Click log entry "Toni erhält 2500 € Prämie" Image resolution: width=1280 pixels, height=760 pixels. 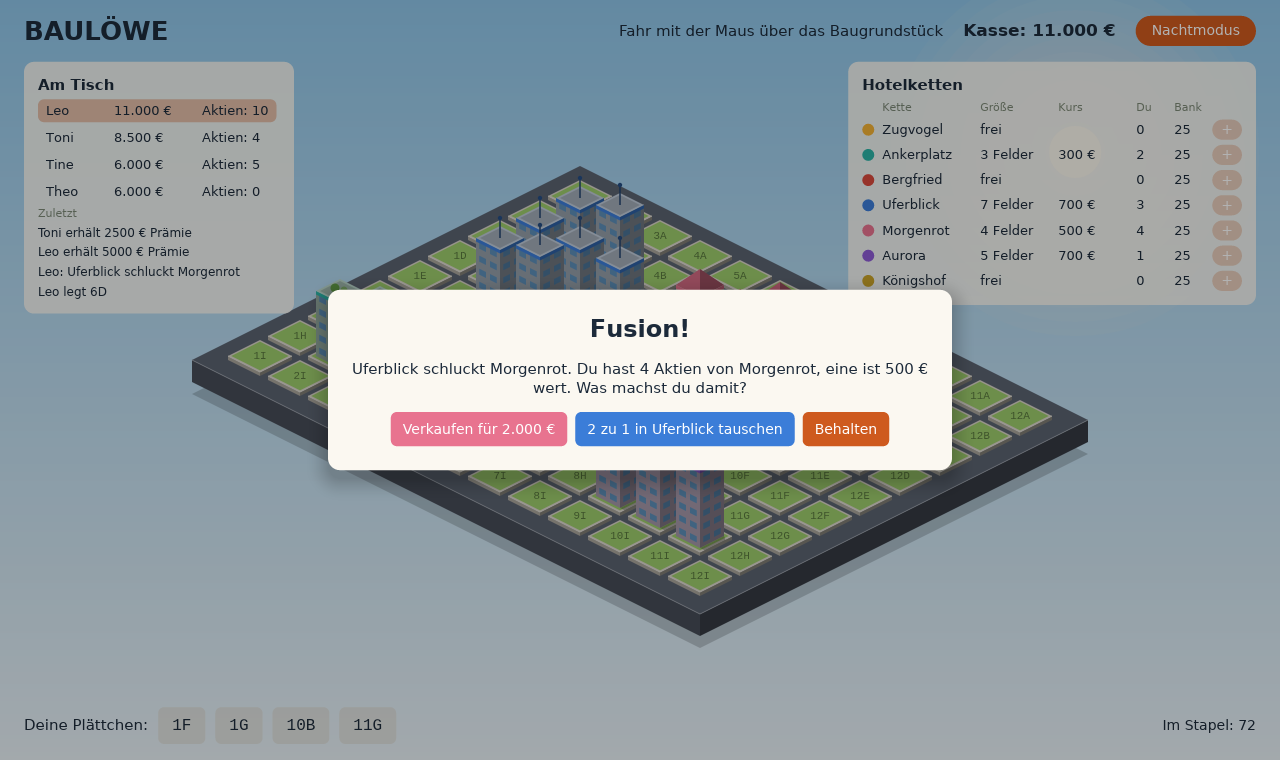[x=115, y=233]
